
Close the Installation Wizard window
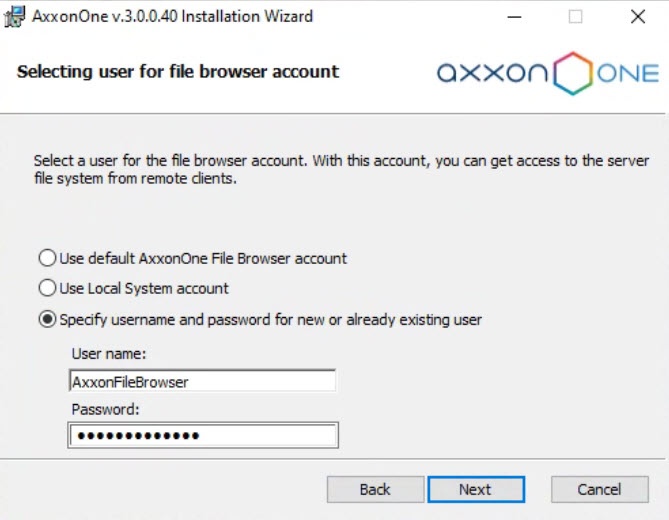pos(637,17)
